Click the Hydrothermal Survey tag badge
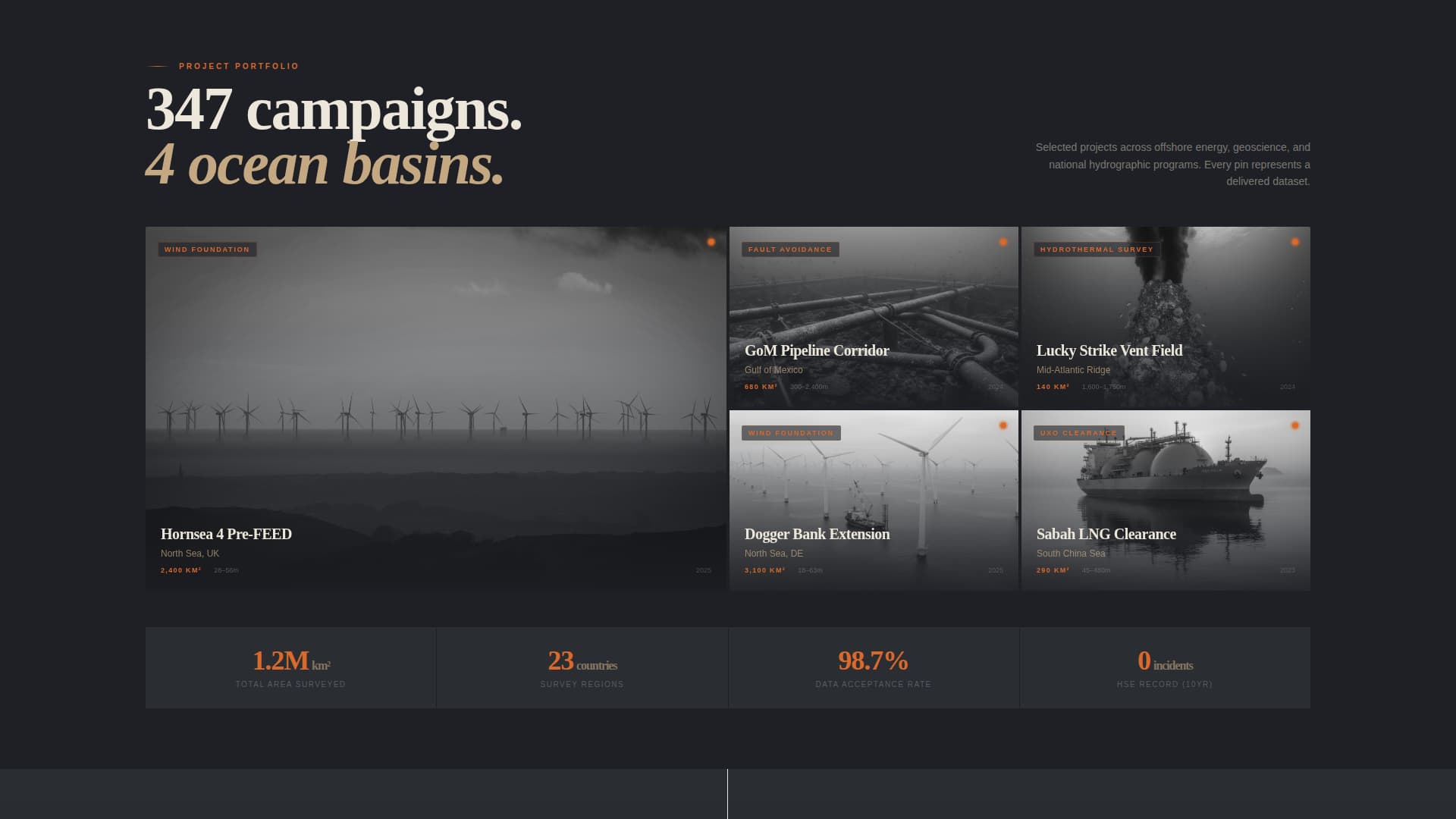Image resolution: width=1456 pixels, height=819 pixels. click(x=1097, y=249)
